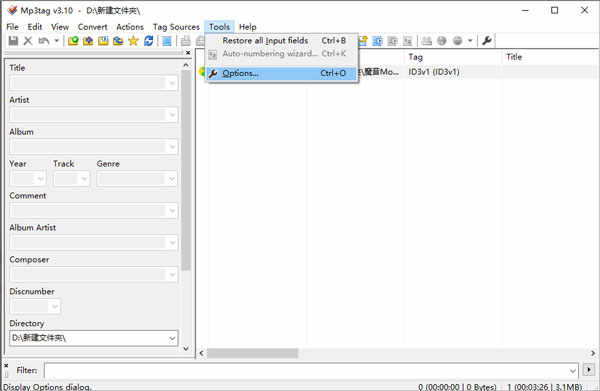
Task: Click the yellow star favorites icon
Action: point(133,41)
